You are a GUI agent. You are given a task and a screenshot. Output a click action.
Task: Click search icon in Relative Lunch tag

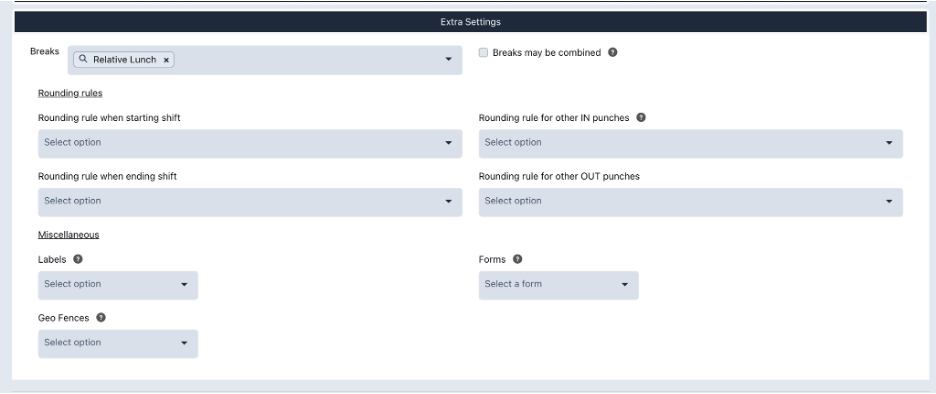[83, 59]
